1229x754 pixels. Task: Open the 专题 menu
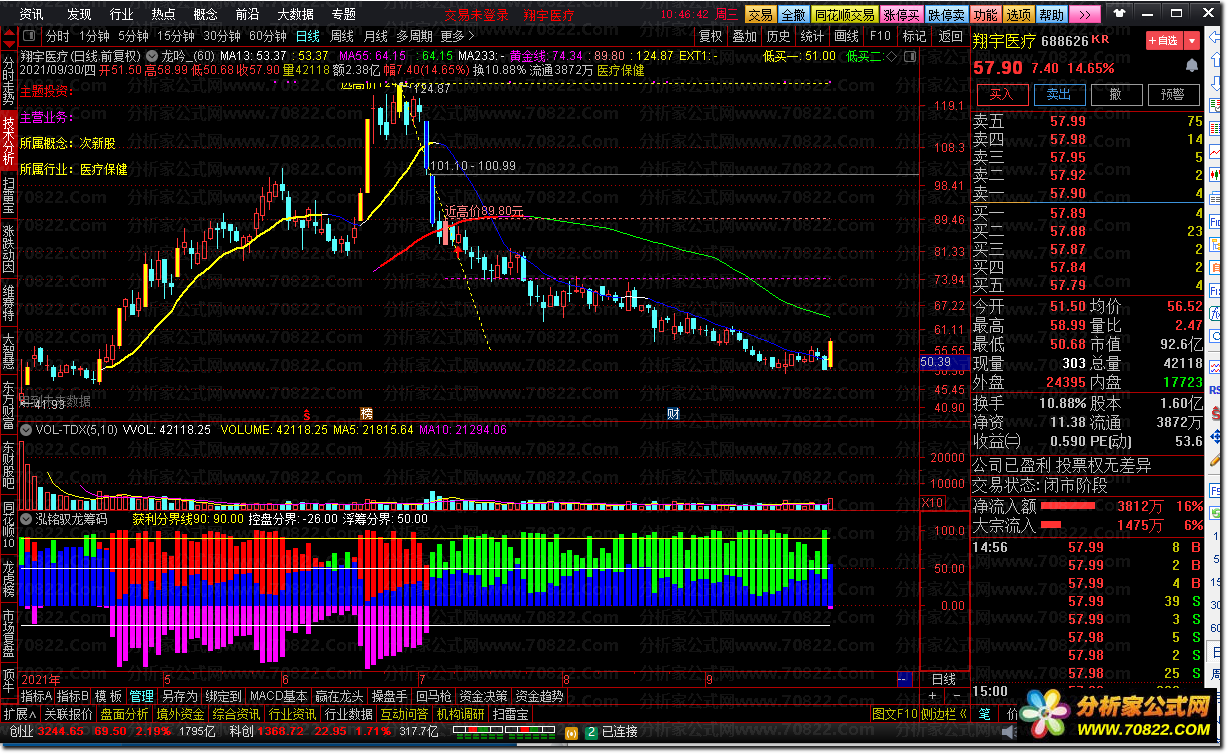coord(343,15)
